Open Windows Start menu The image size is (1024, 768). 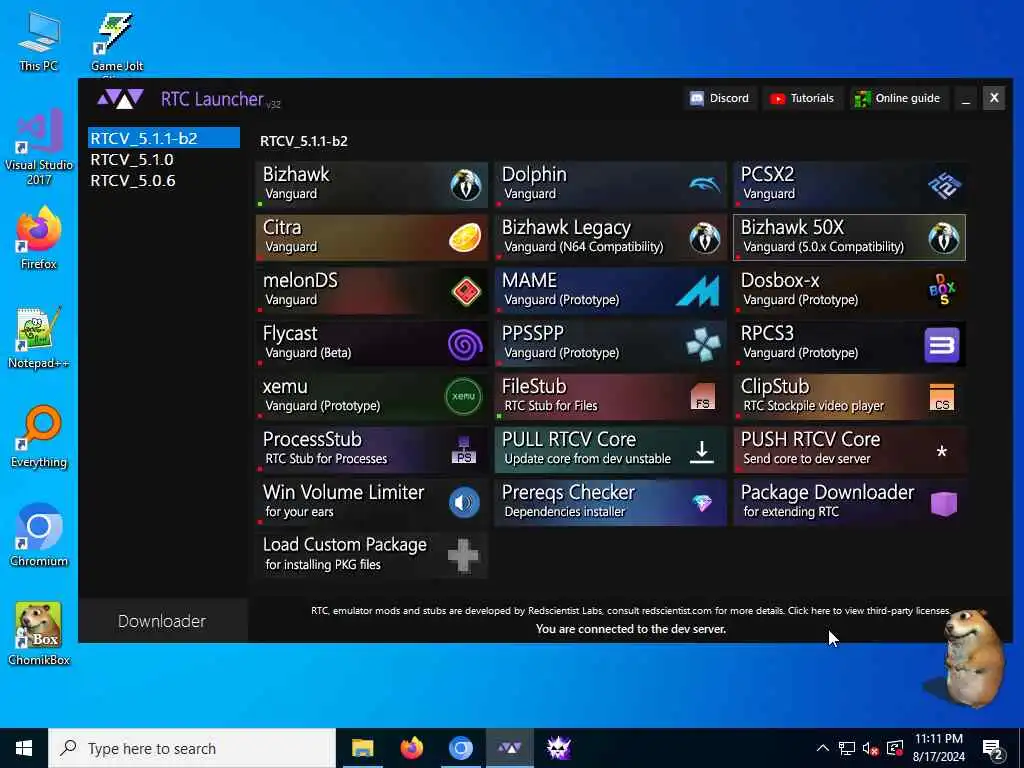click(24, 748)
